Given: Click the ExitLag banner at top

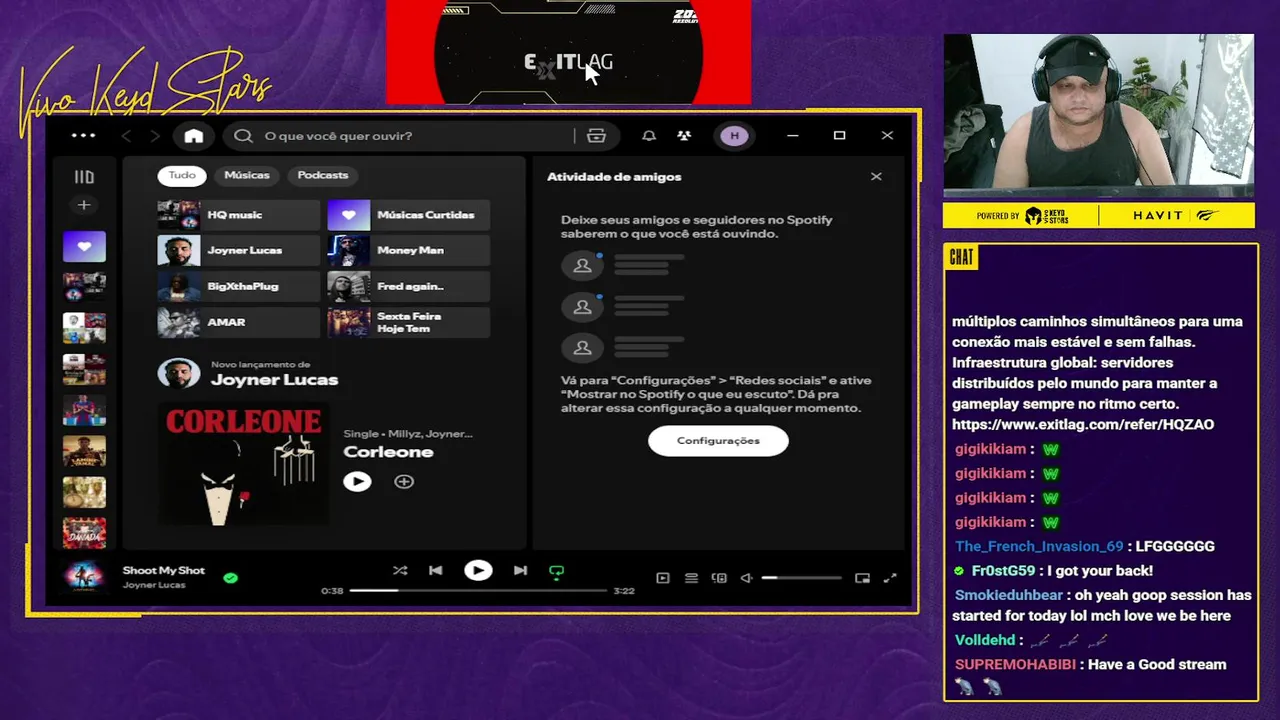Looking at the screenshot, I should (x=568, y=52).
